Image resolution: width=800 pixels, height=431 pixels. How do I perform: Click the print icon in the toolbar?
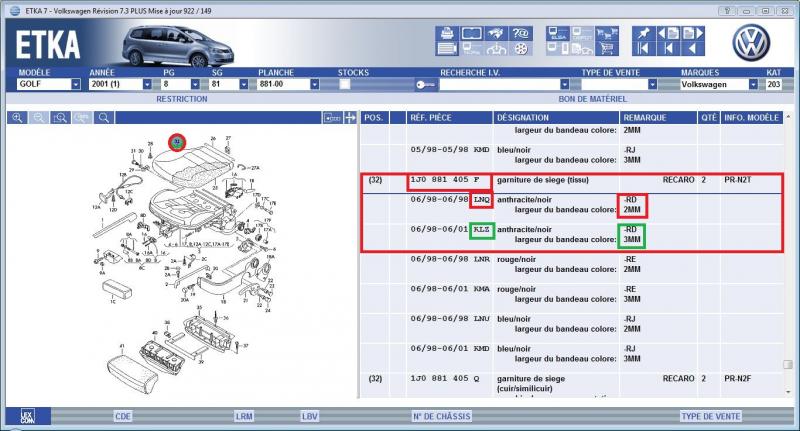[447, 33]
